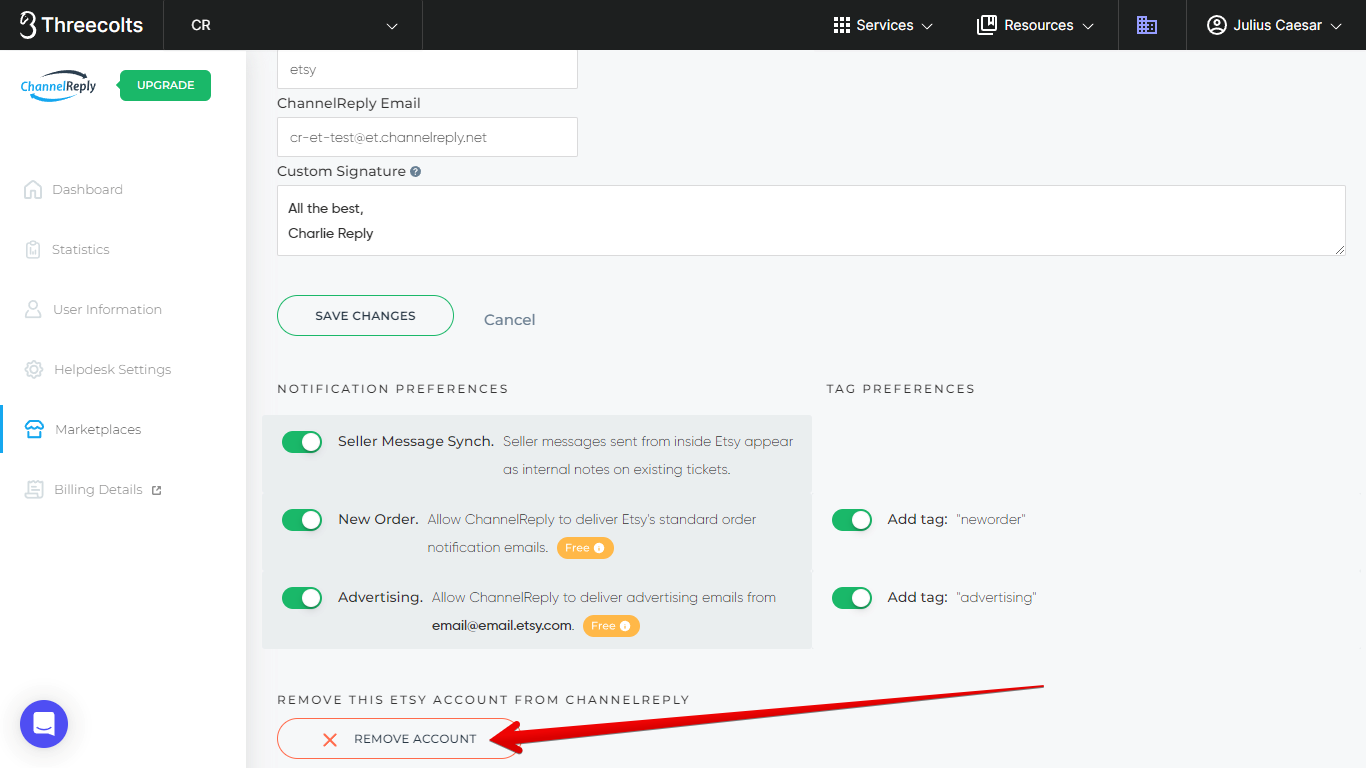Click the Marketplaces store icon

(34, 429)
